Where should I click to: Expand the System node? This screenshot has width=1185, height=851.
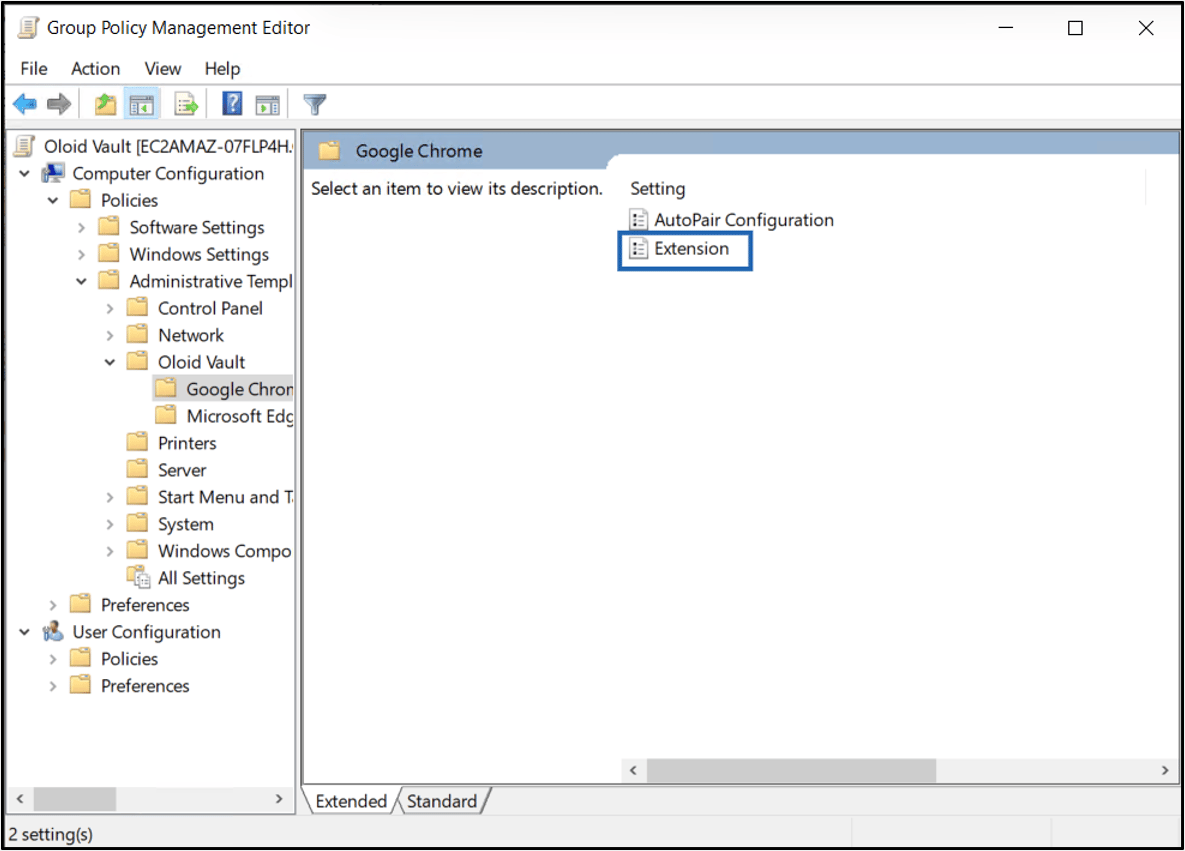click(110, 524)
